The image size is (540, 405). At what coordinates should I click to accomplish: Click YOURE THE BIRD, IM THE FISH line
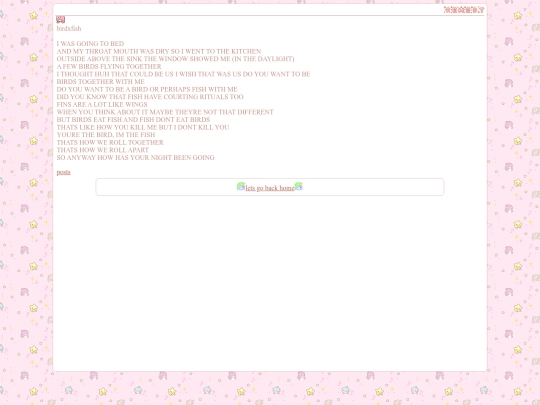coord(106,135)
